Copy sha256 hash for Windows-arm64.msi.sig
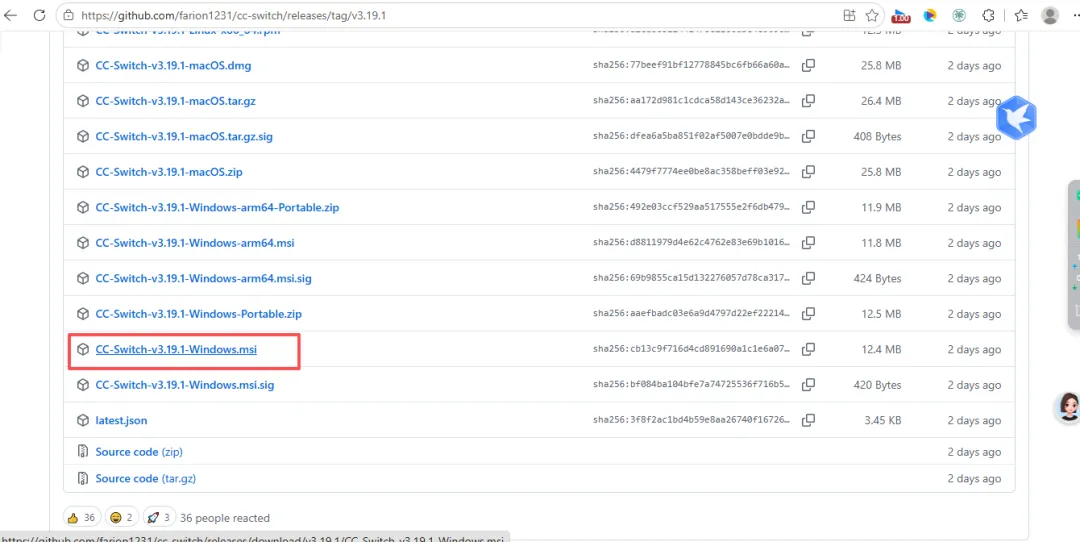This screenshot has width=1080, height=542. (809, 278)
